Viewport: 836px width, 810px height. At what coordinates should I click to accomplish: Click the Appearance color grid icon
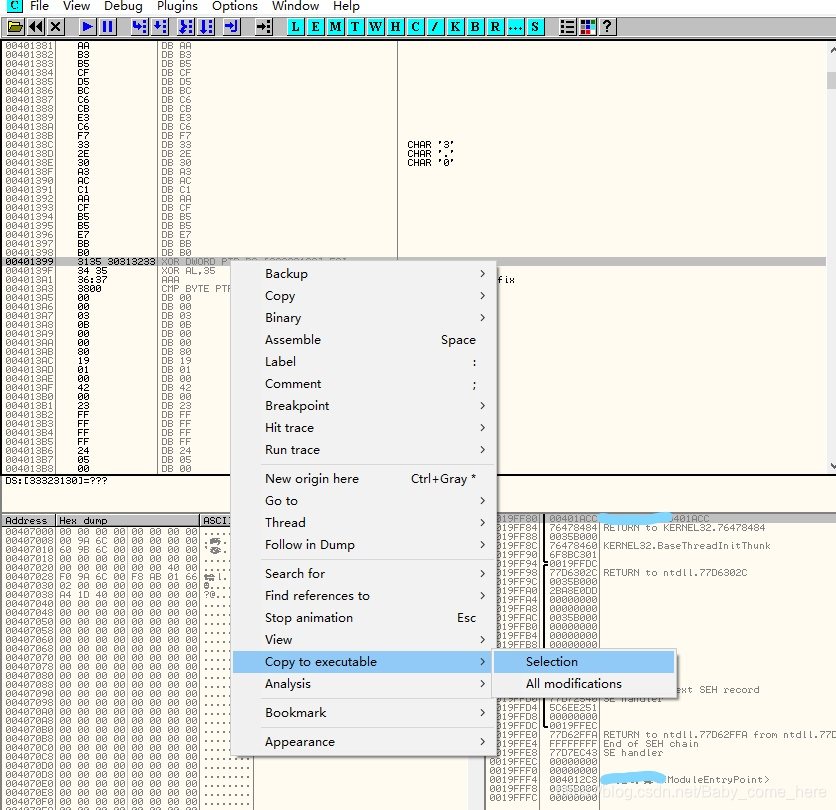(588, 27)
